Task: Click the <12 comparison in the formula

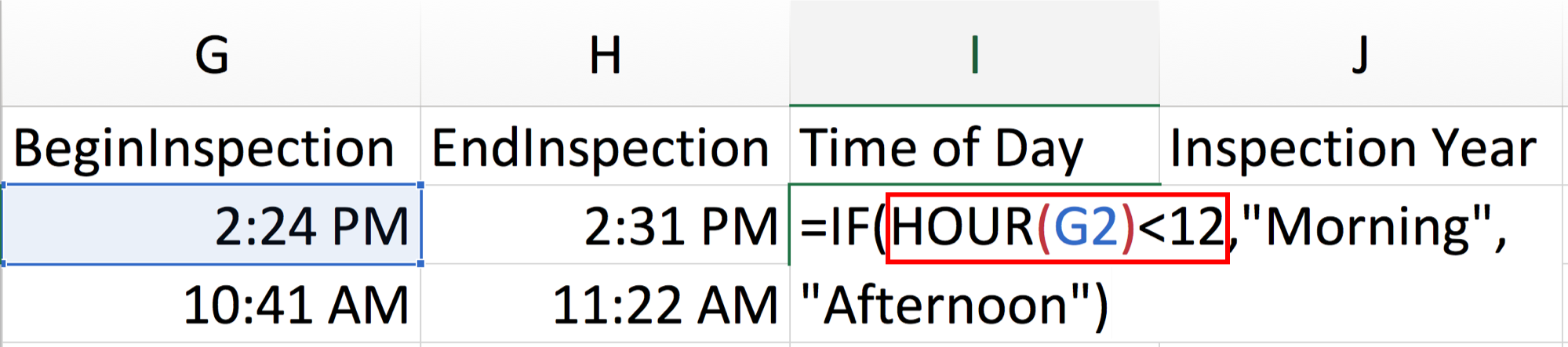Action: pyautogui.click(x=1180, y=227)
